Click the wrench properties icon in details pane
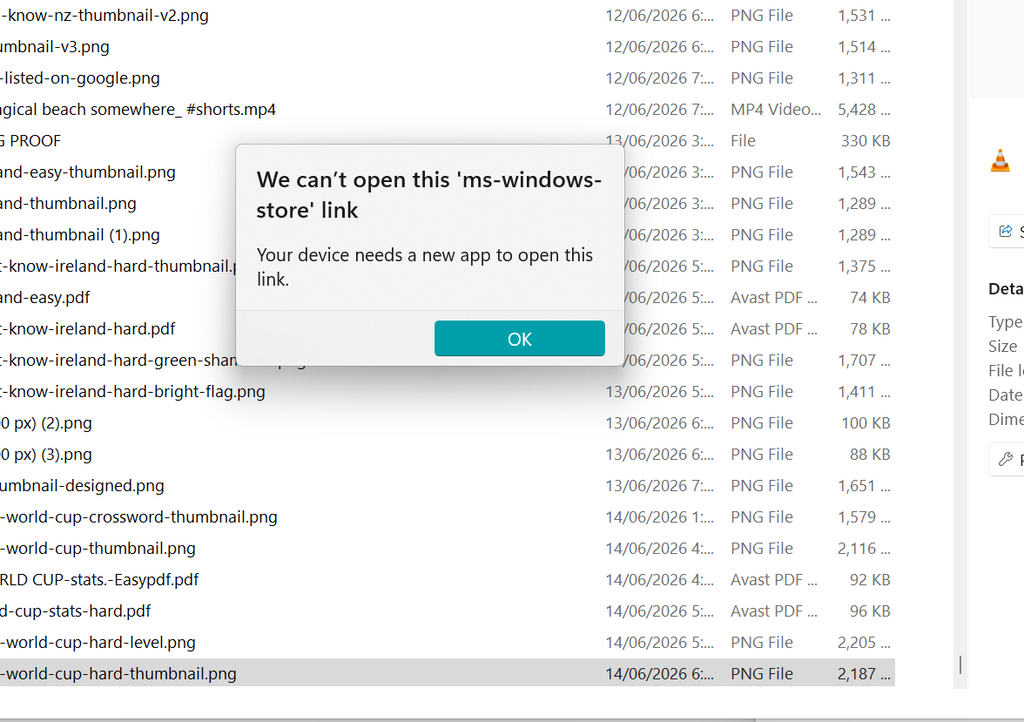Viewport: 1024px width, 722px height. 1006,460
